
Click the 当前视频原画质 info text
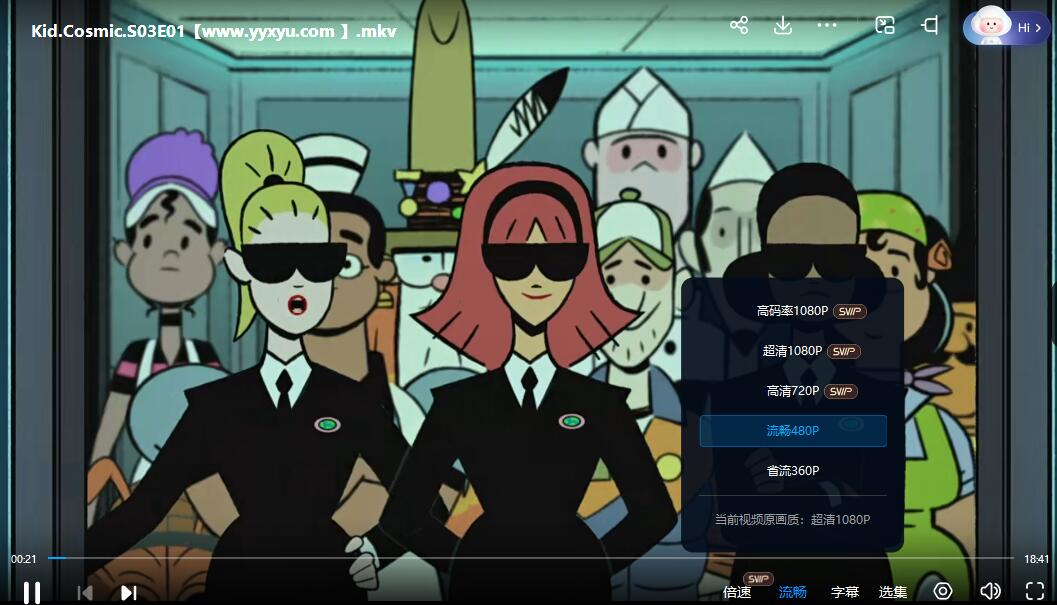coord(793,519)
